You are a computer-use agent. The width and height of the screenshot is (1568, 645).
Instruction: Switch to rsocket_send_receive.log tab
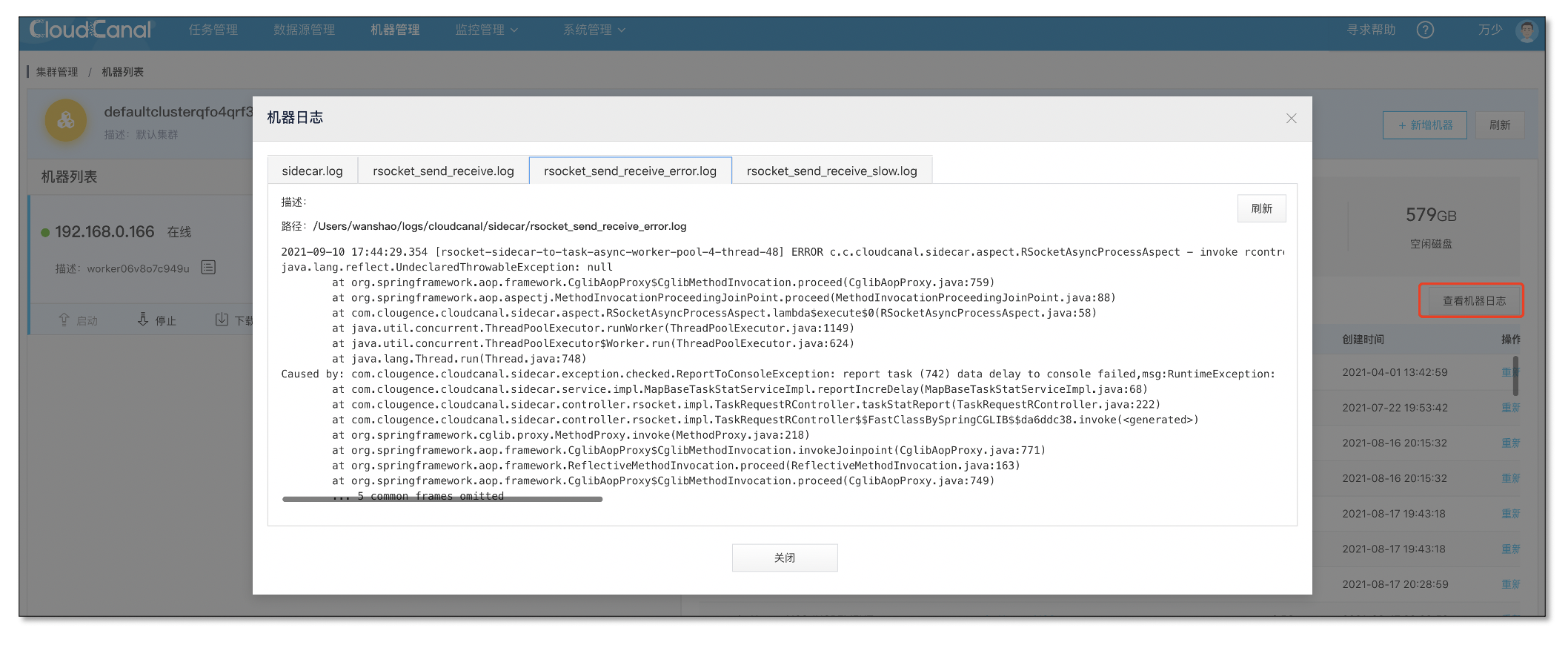pos(443,171)
